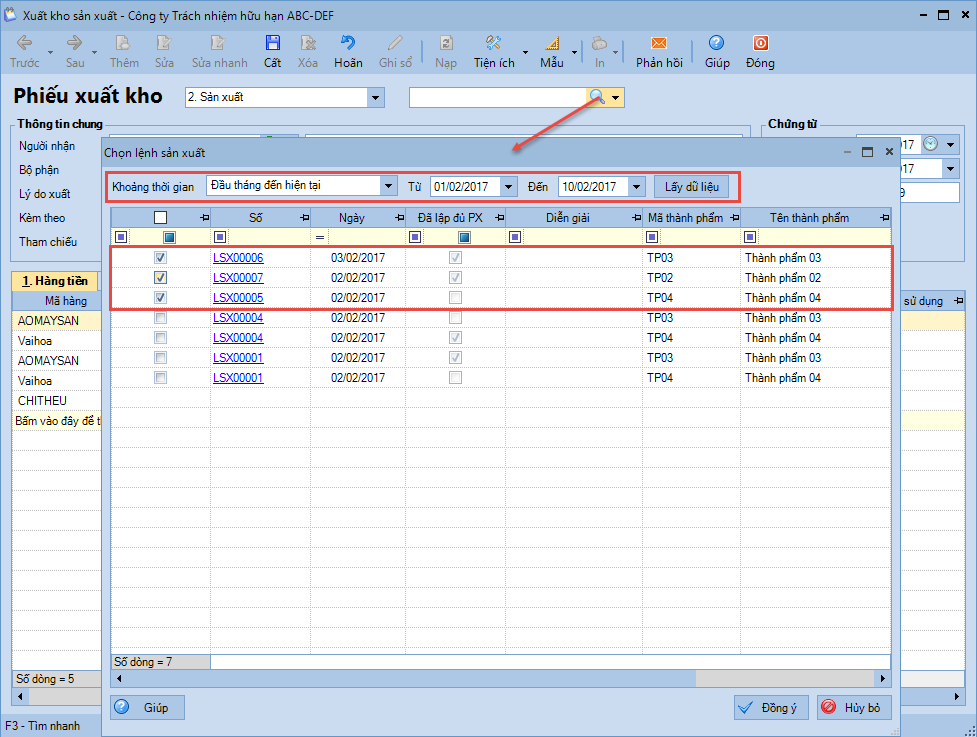
Task: Expand the Khoảng thời gian dropdown
Action: pos(388,186)
